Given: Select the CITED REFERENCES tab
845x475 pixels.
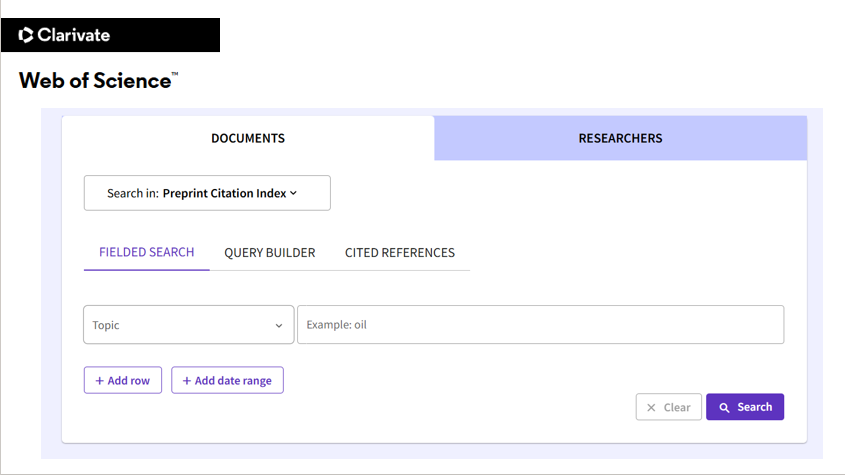Looking at the screenshot, I should click(x=400, y=252).
